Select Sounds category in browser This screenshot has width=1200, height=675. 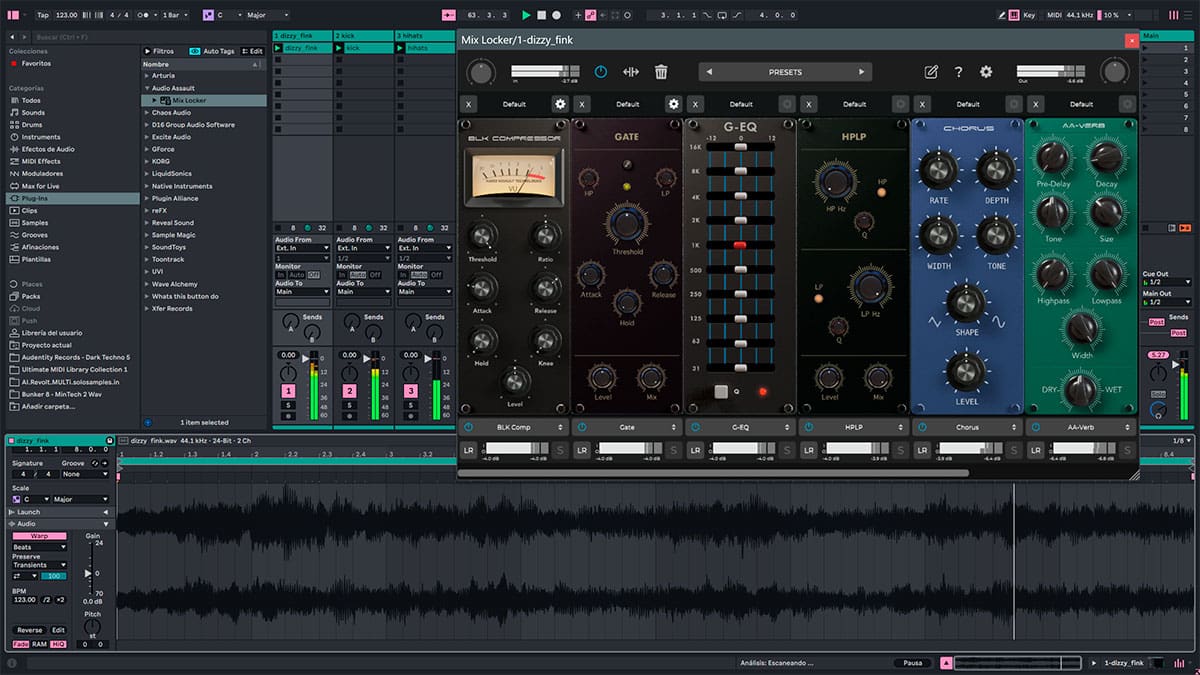pos(33,113)
